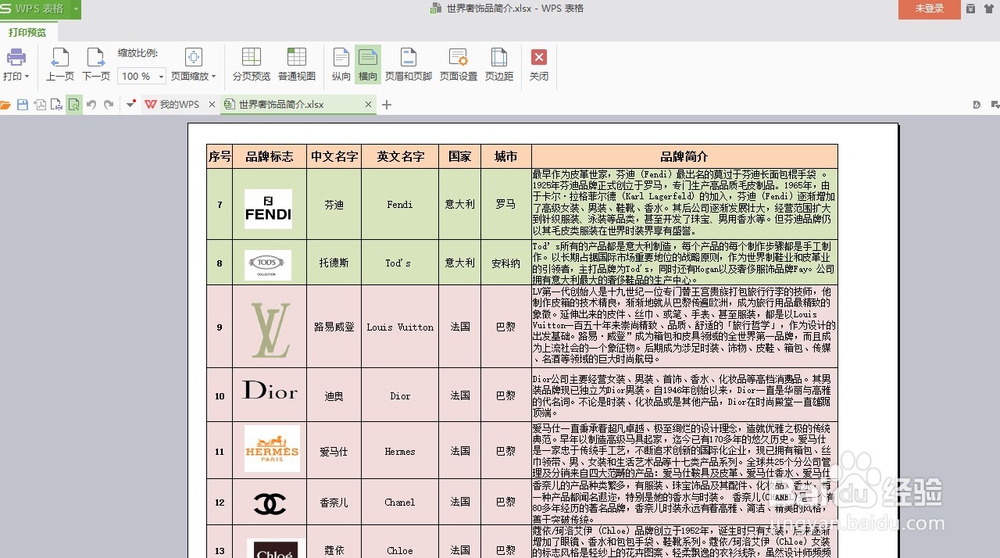This screenshot has width=1000, height=558.
Task: Click the cell with text 安科纳
Action: pyautogui.click(x=506, y=263)
